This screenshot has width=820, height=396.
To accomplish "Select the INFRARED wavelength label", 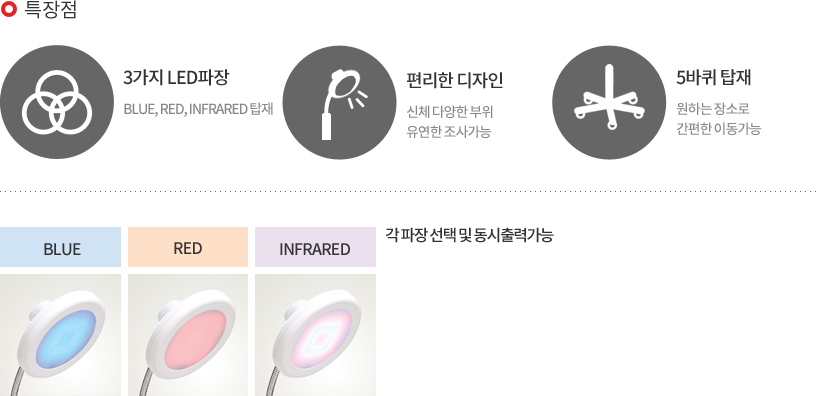I will (315, 247).
